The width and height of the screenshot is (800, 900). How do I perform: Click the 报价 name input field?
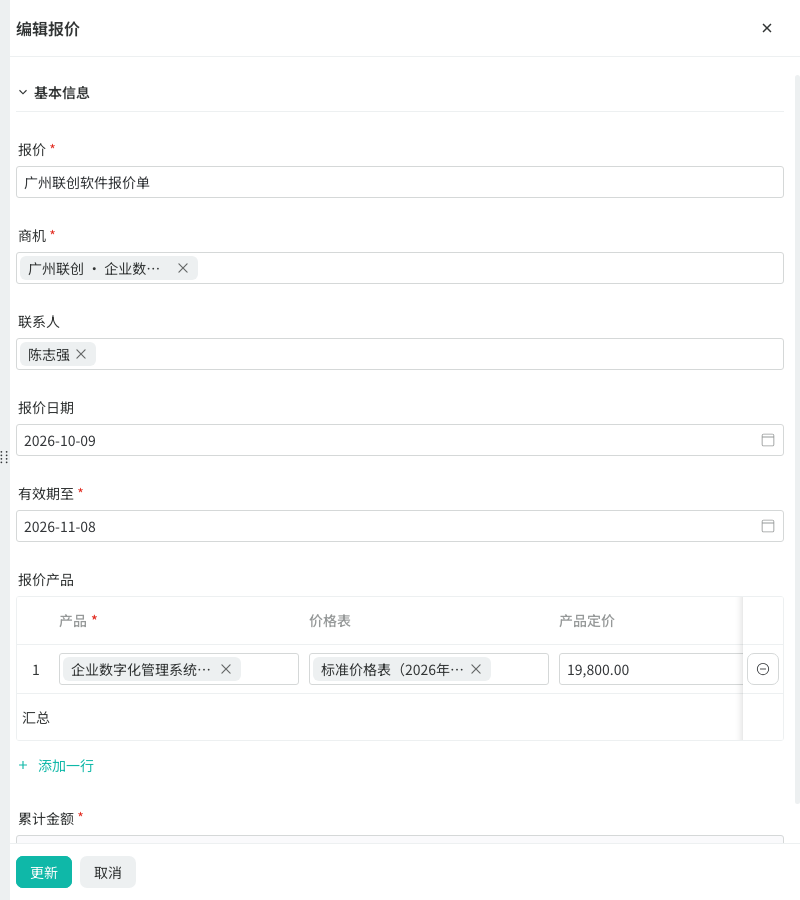(x=399, y=182)
